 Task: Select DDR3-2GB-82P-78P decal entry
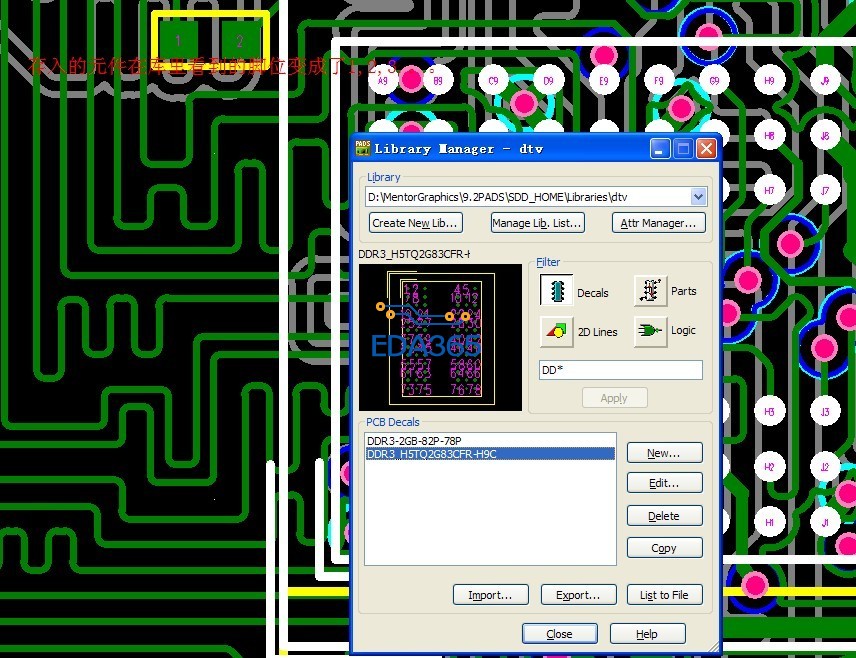(490, 440)
